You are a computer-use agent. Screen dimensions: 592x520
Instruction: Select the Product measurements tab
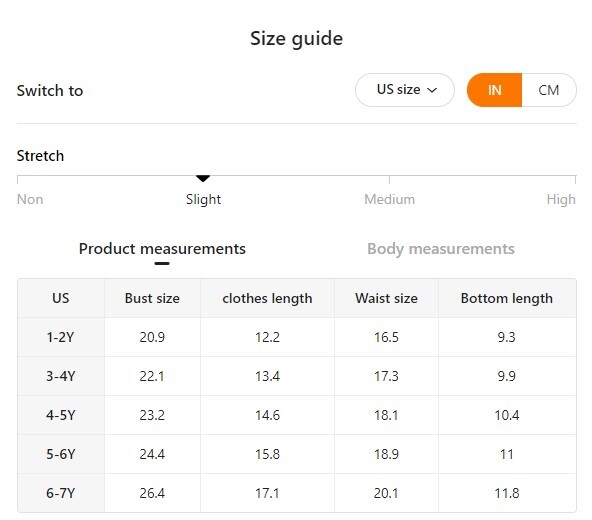(x=162, y=249)
